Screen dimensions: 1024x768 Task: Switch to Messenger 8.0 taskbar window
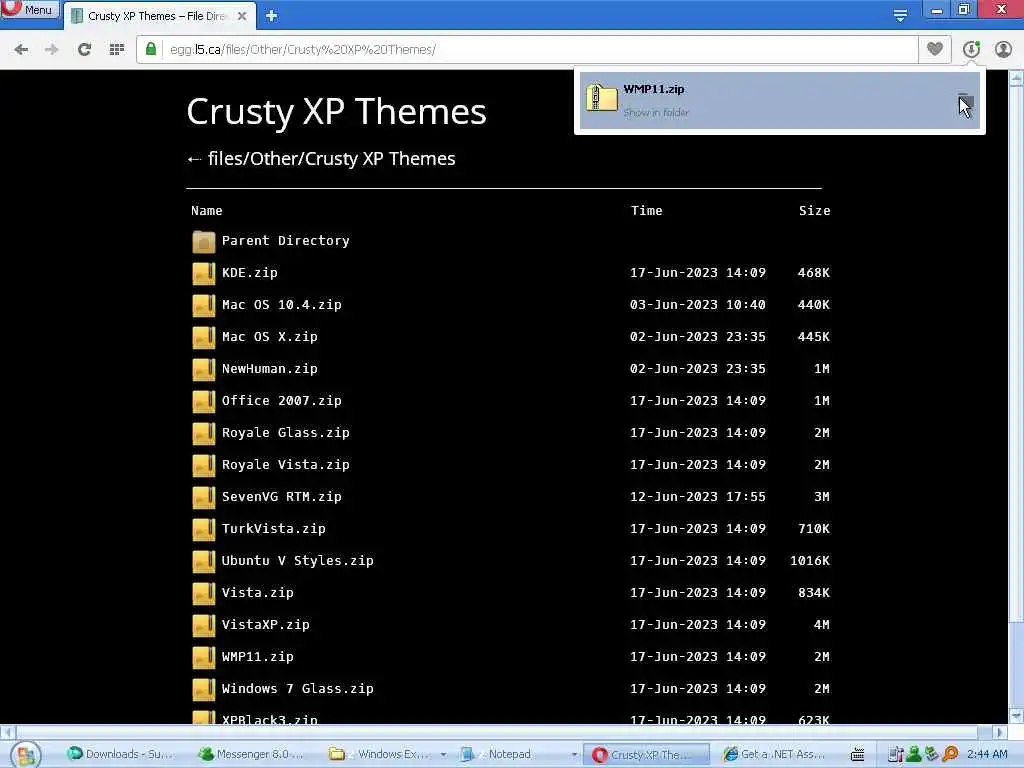coord(251,754)
